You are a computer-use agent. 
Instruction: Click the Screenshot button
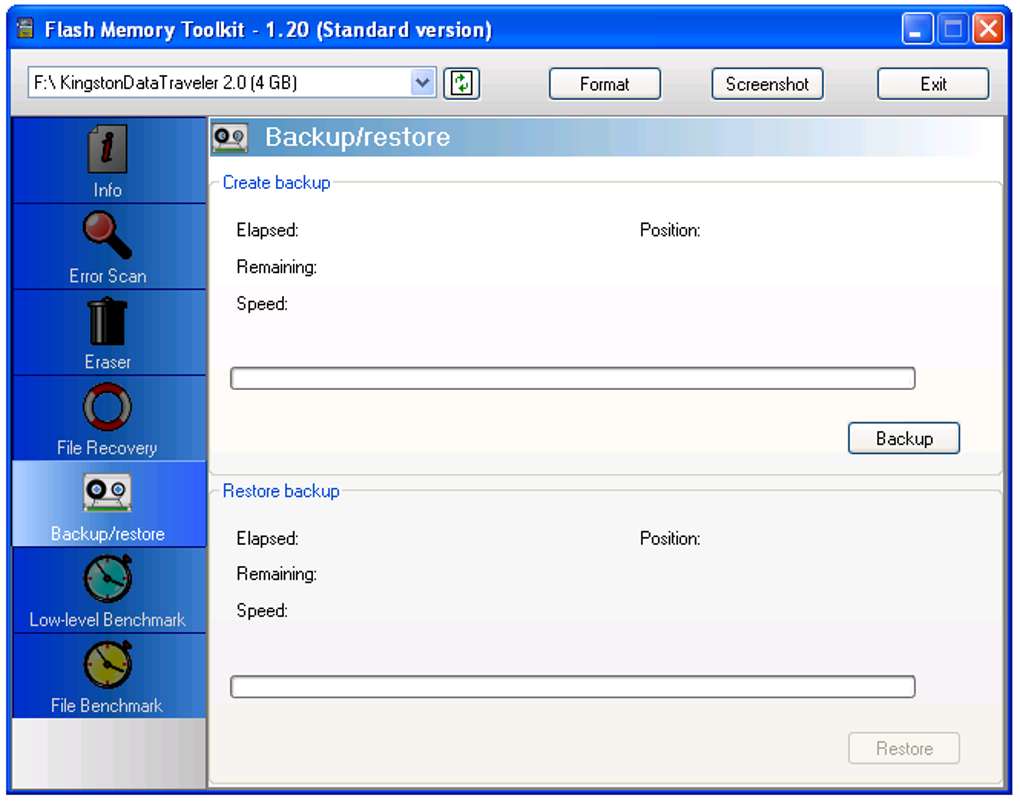click(x=767, y=84)
